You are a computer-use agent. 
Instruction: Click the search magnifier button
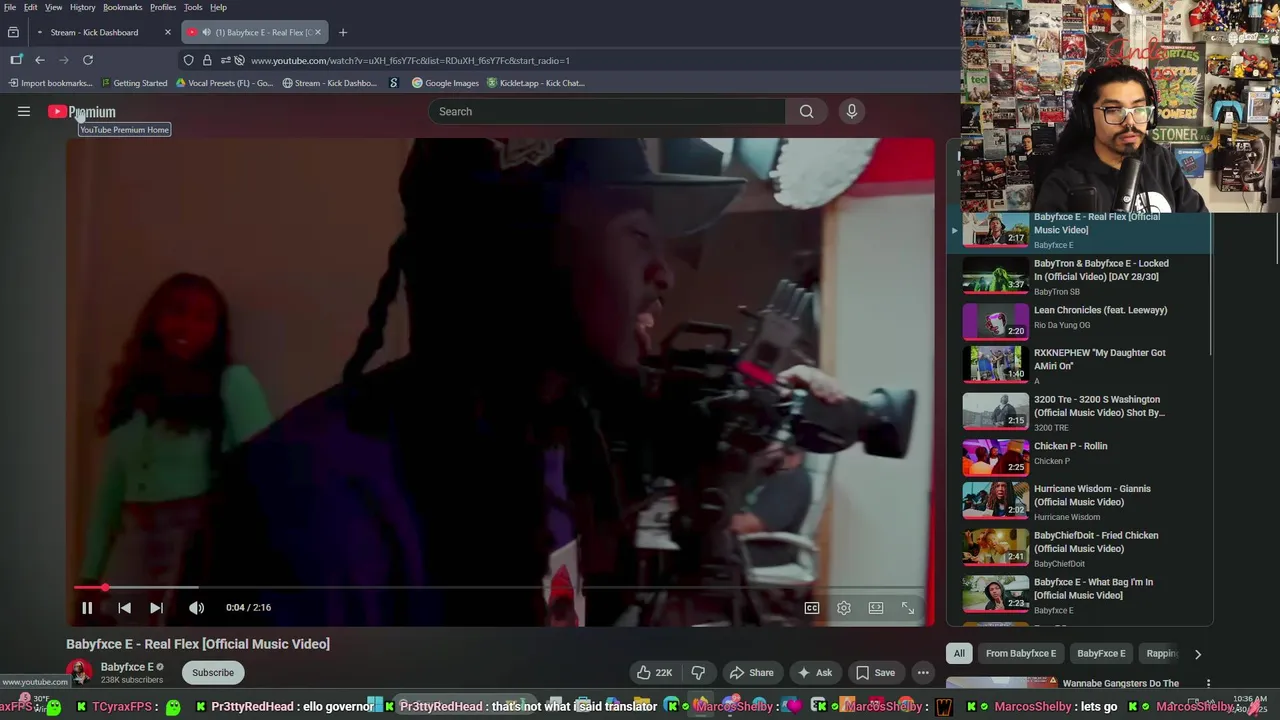806,111
